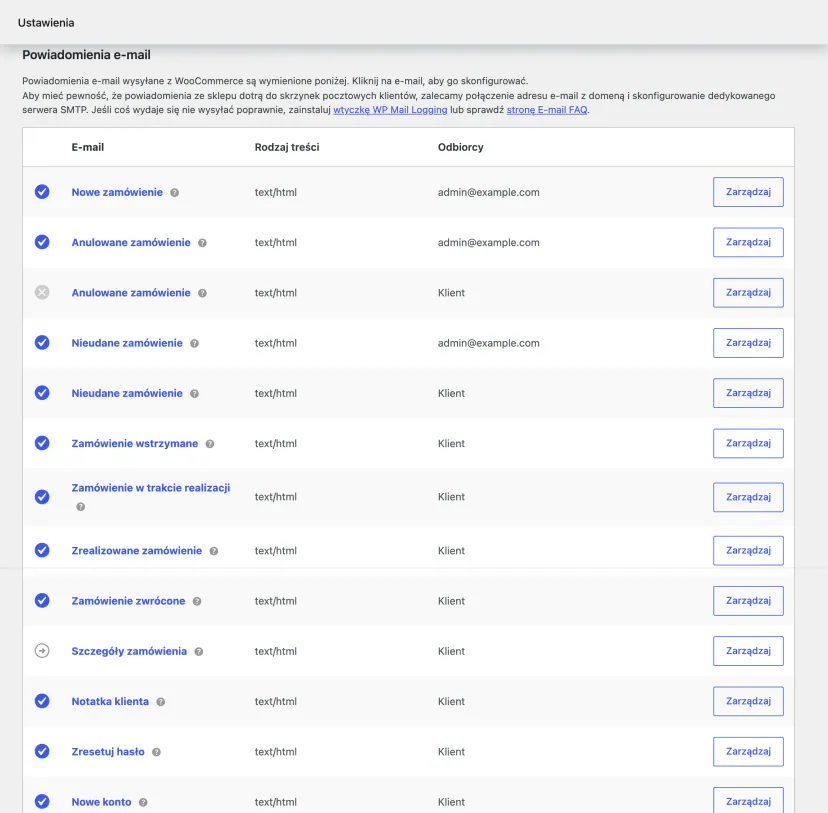This screenshot has width=828, height=813.
Task: Click help icon beside Anulowane zamówienie for admin@example.com
Action: click(x=202, y=243)
